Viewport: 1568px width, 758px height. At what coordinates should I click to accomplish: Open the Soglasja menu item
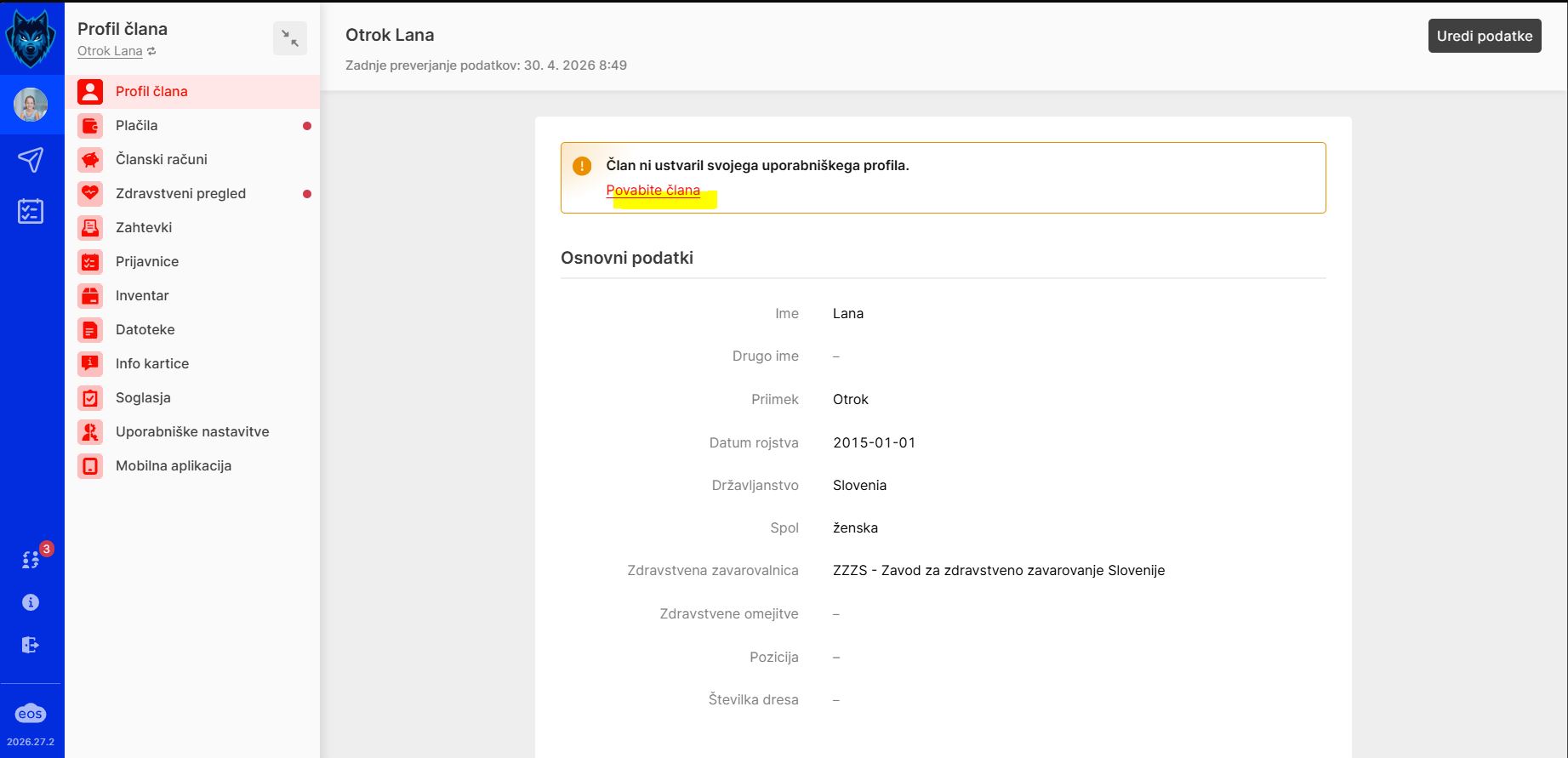click(192, 397)
